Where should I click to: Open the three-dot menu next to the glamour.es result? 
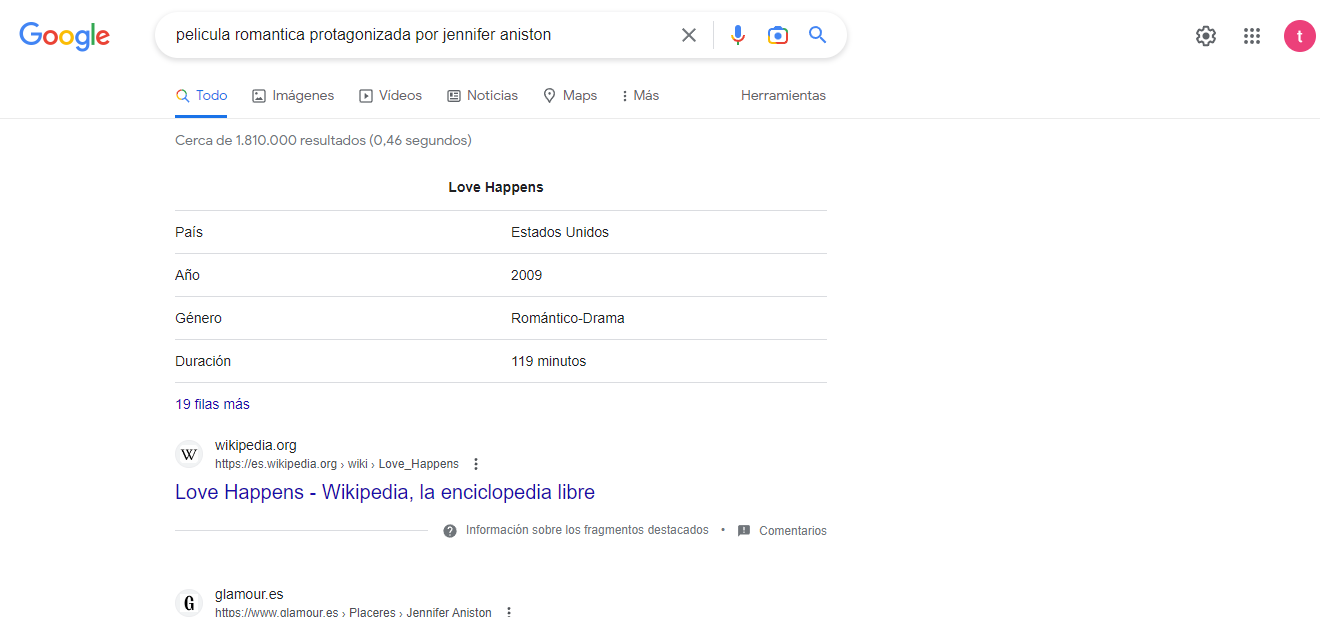point(509,611)
